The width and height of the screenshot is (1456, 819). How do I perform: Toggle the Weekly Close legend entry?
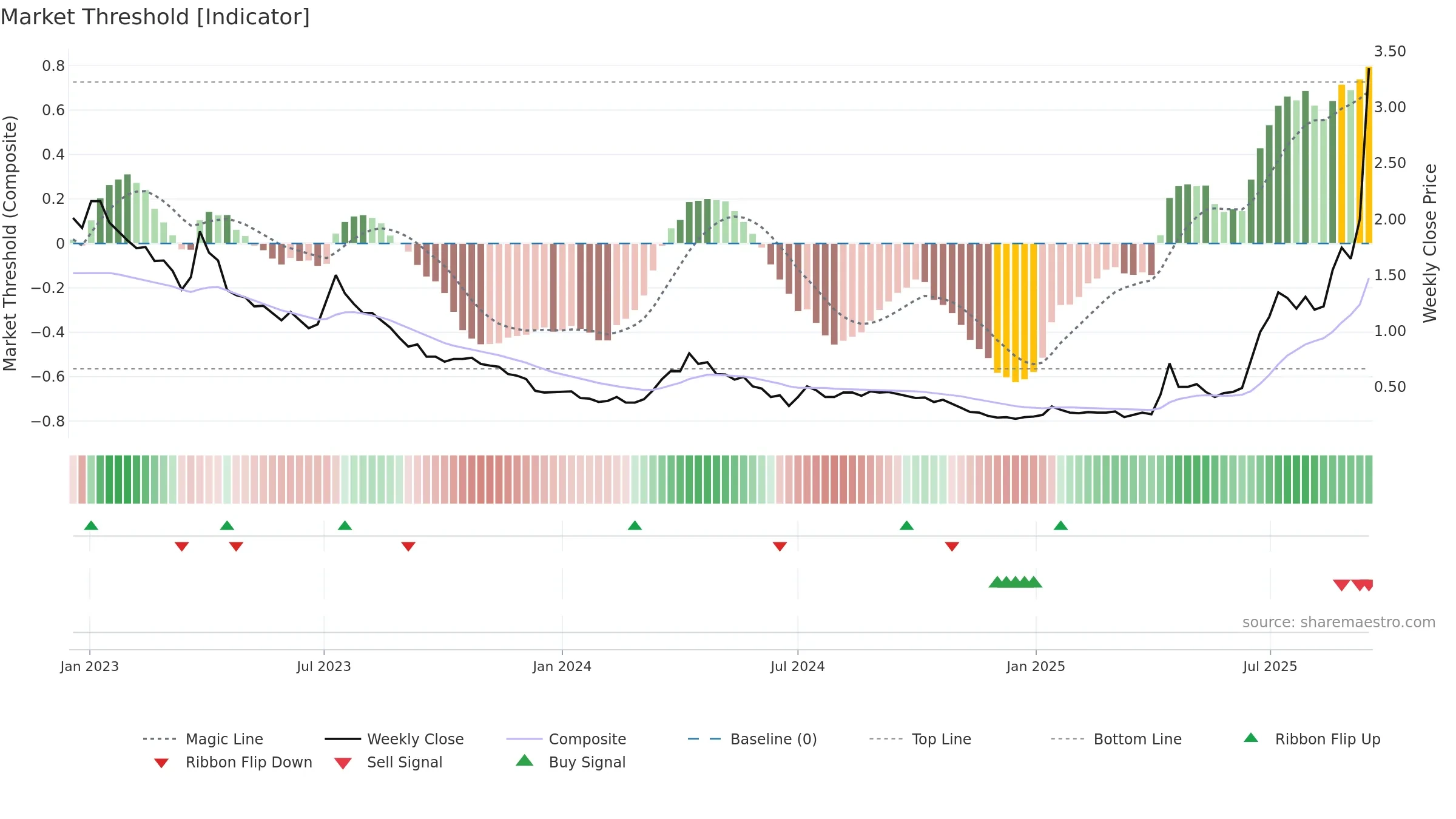(394, 739)
